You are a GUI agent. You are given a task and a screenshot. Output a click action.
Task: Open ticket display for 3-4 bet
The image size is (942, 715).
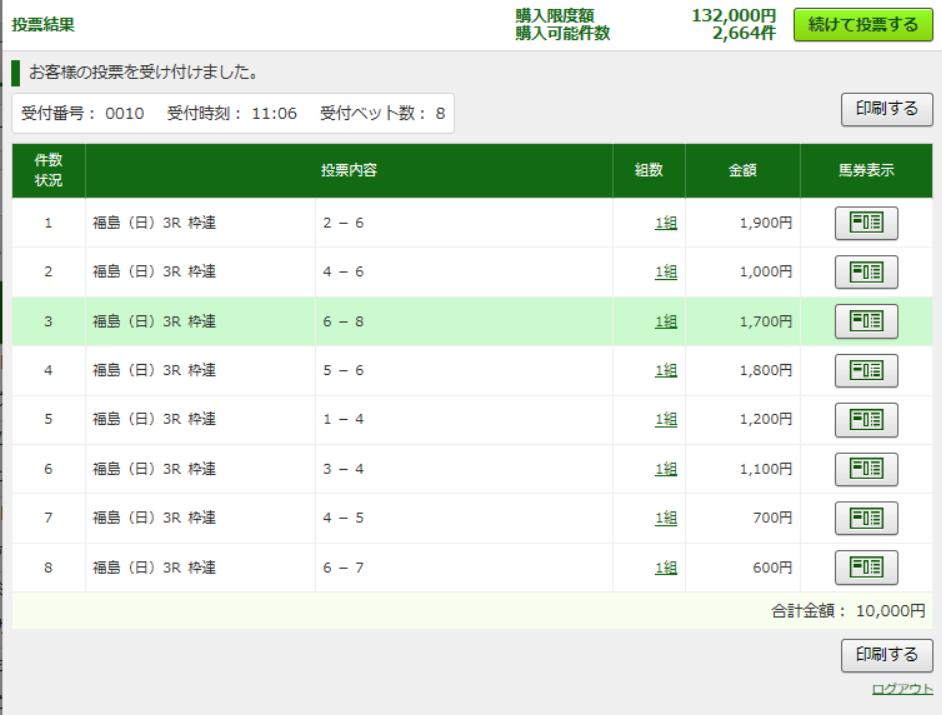coord(866,468)
